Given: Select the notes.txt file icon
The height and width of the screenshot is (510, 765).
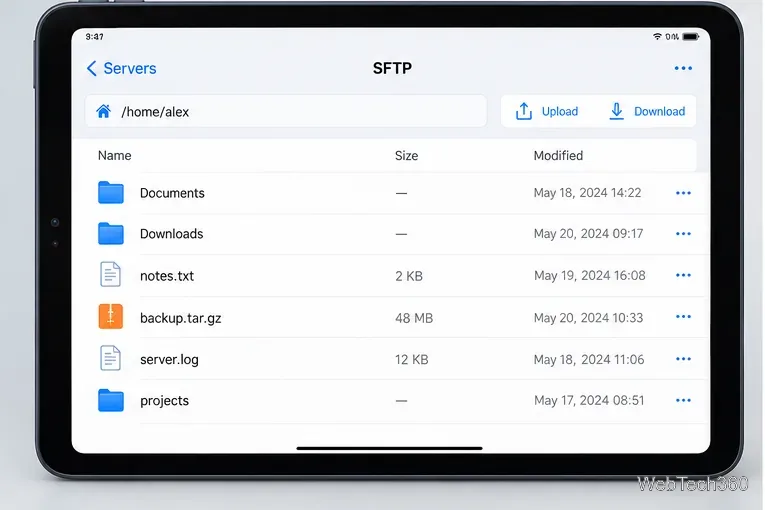Looking at the screenshot, I should (x=110, y=274).
